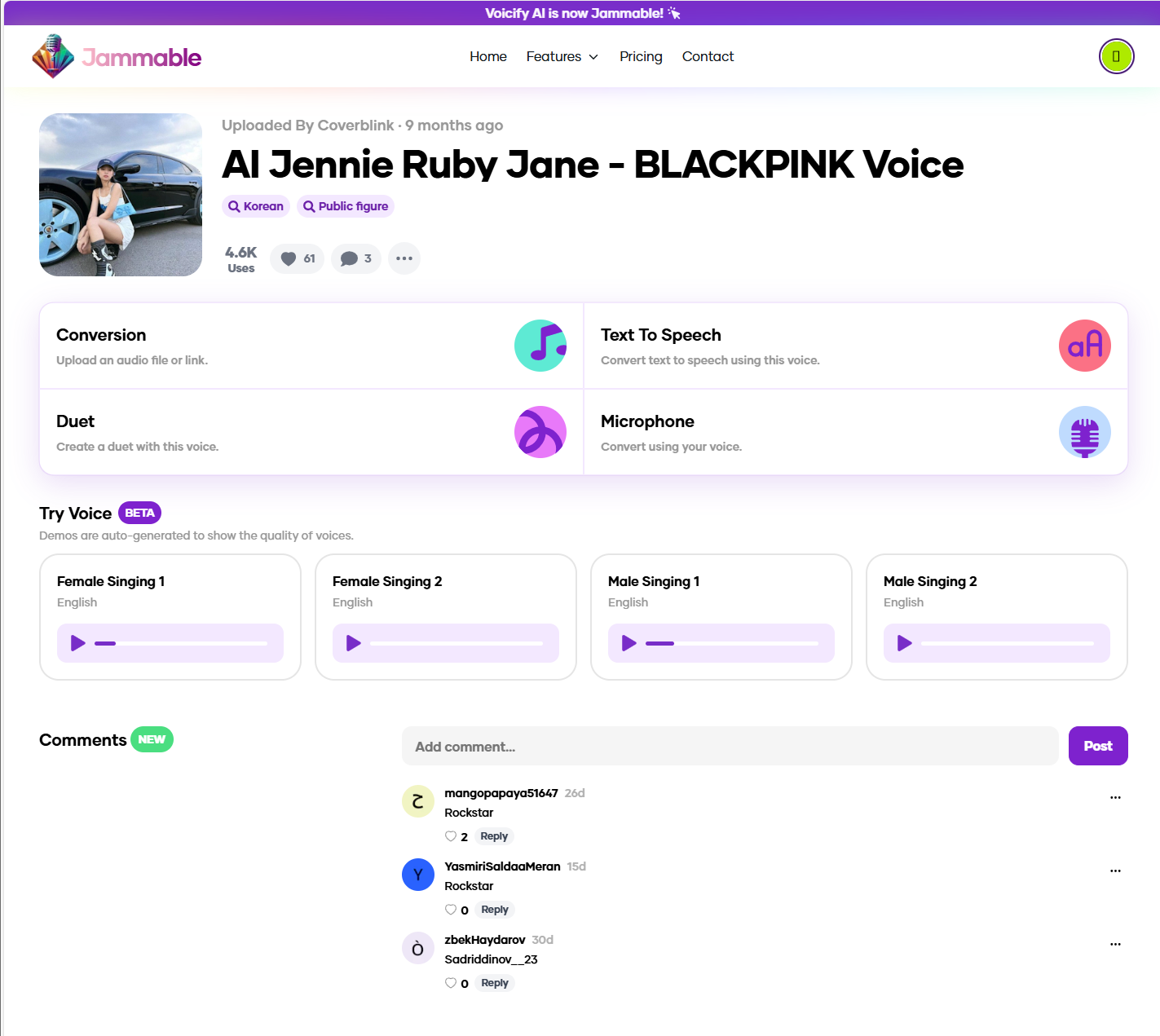Screen dimensions: 1160x1036
Task: Open the Contact page
Action: pyautogui.click(x=708, y=56)
